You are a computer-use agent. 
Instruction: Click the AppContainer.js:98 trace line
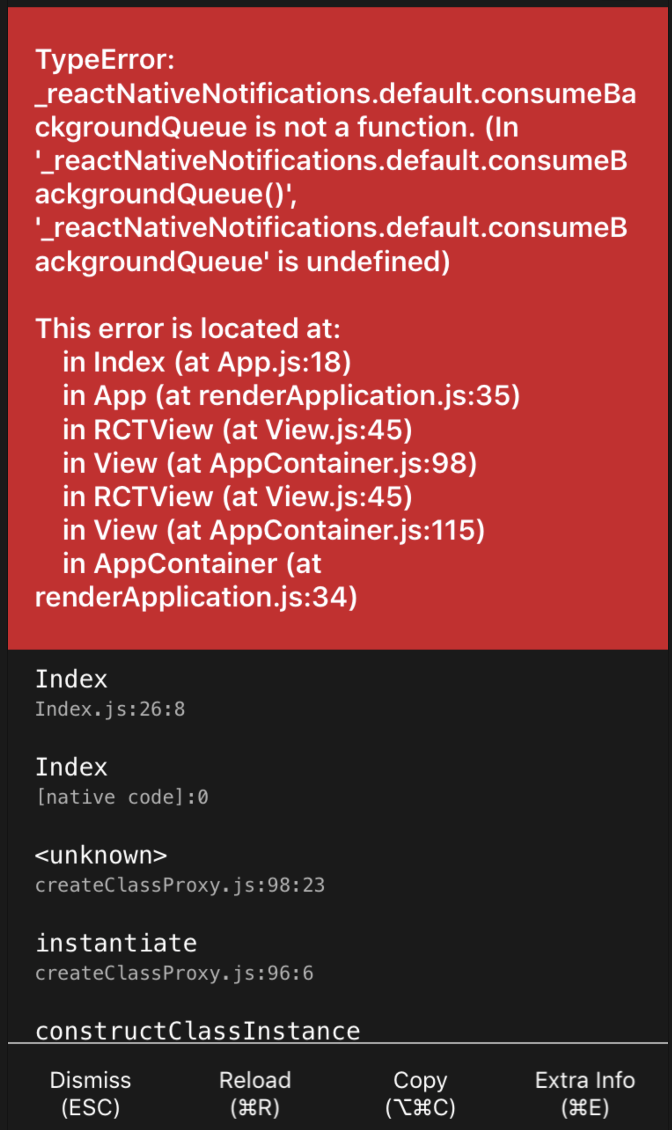(268, 464)
